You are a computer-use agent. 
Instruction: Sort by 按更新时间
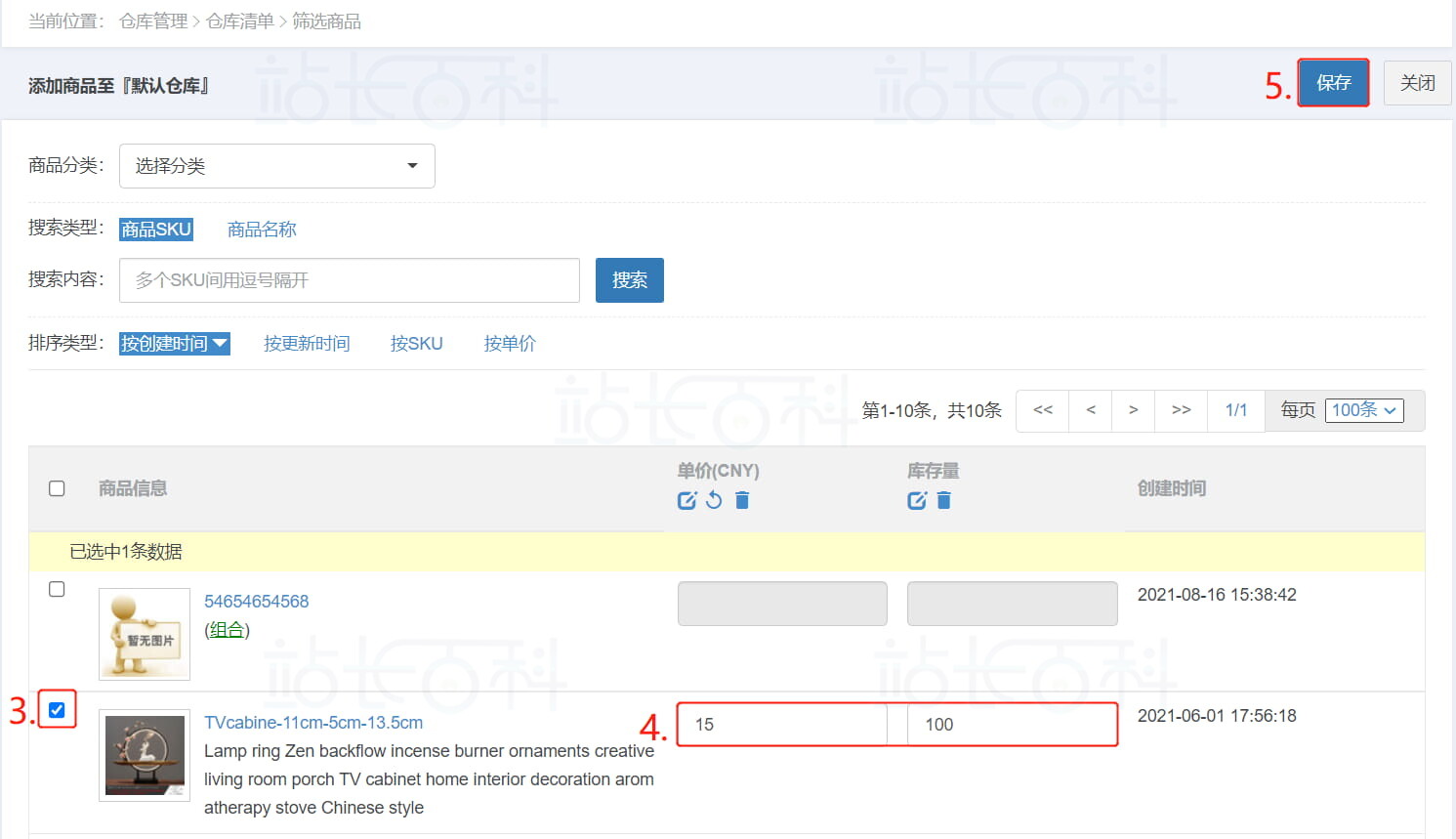tap(307, 344)
